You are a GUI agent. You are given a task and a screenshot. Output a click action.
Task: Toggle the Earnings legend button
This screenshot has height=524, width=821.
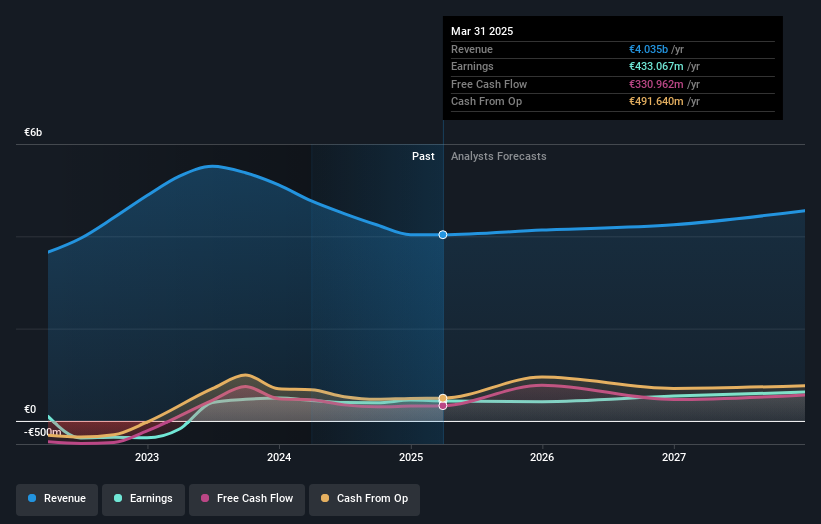(x=143, y=498)
